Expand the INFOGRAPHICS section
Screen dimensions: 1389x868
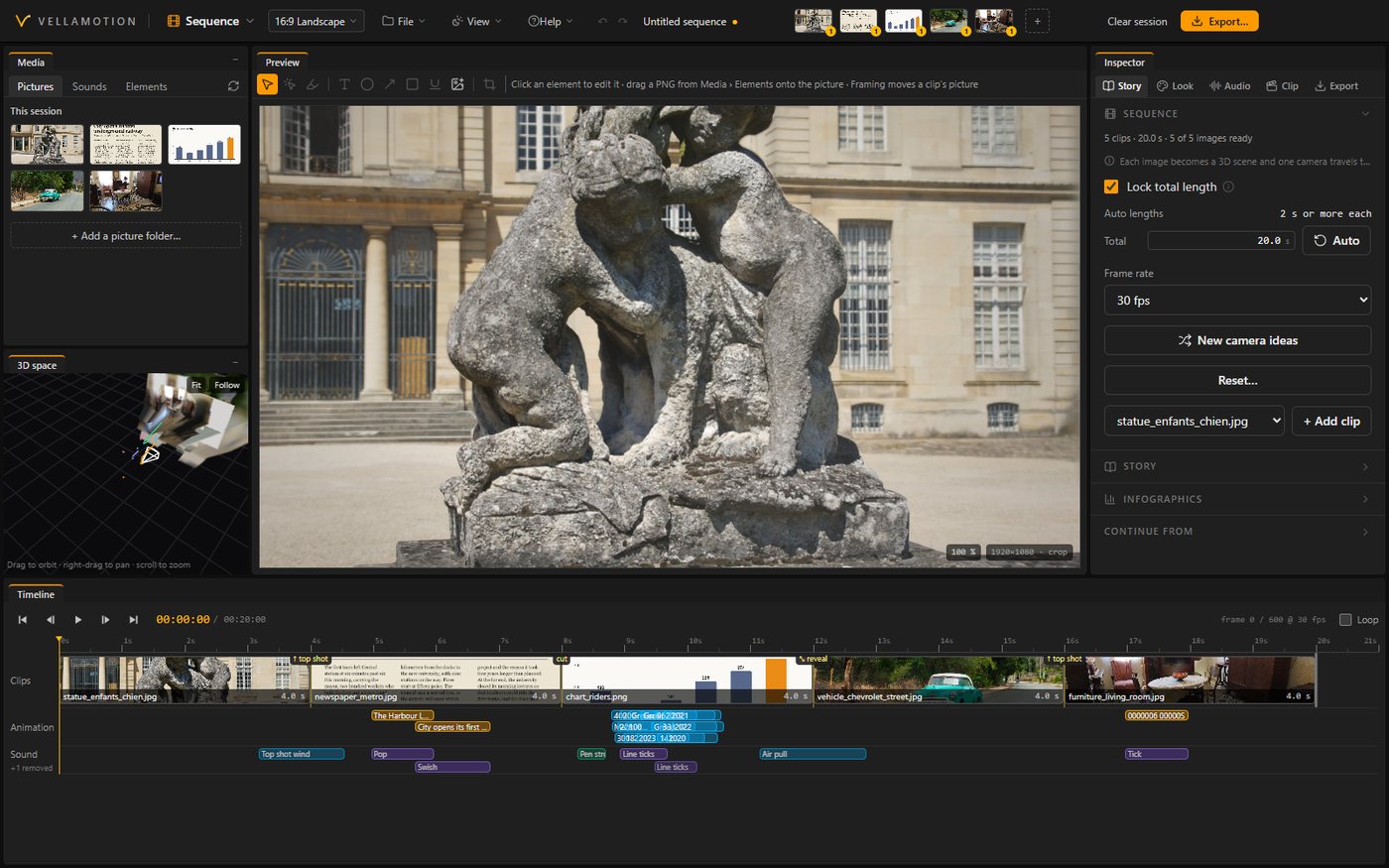click(x=1237, y=499)
